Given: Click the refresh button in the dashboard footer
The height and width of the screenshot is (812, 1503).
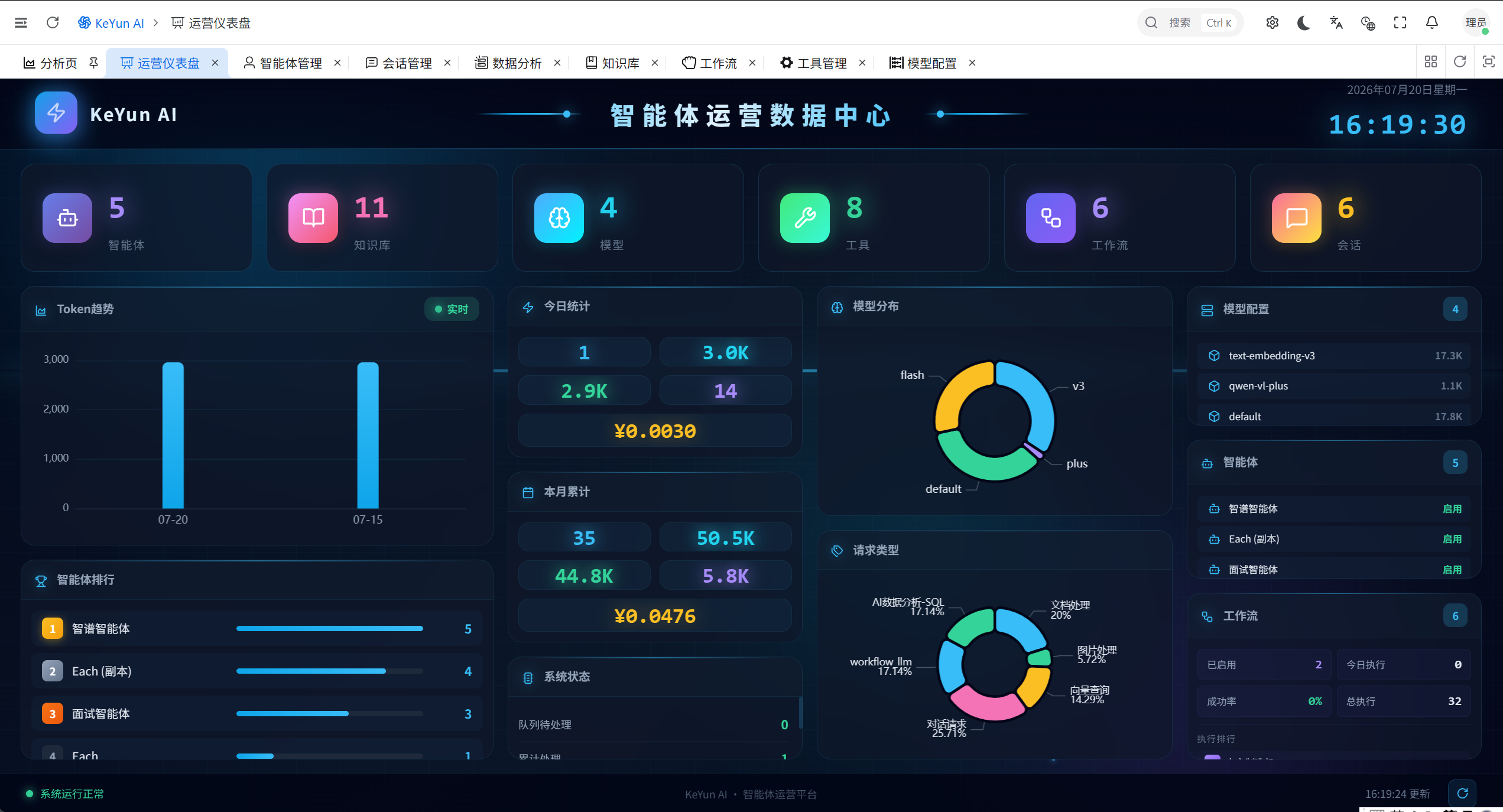Looking at the screenshot, I should [x=1462, y=793].
